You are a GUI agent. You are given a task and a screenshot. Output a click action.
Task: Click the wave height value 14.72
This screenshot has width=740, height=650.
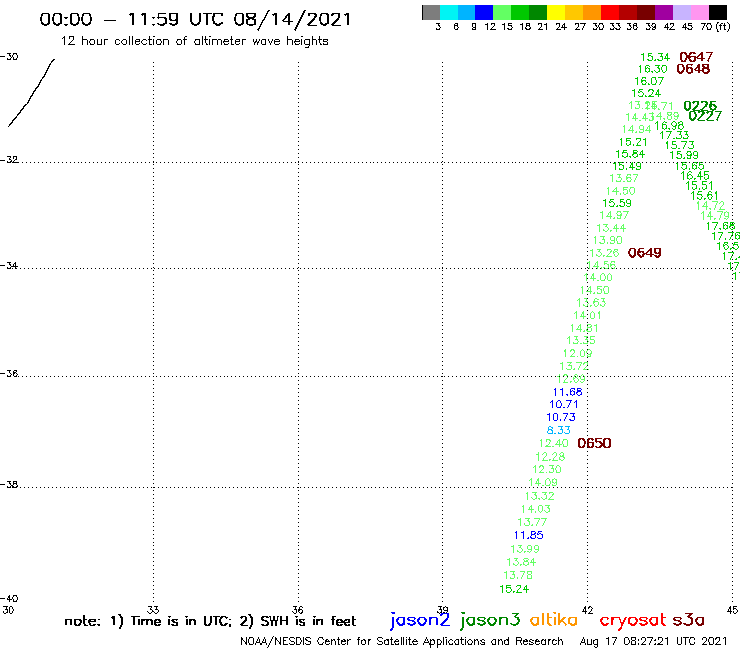pyautogui.click(x=710, y=206)
